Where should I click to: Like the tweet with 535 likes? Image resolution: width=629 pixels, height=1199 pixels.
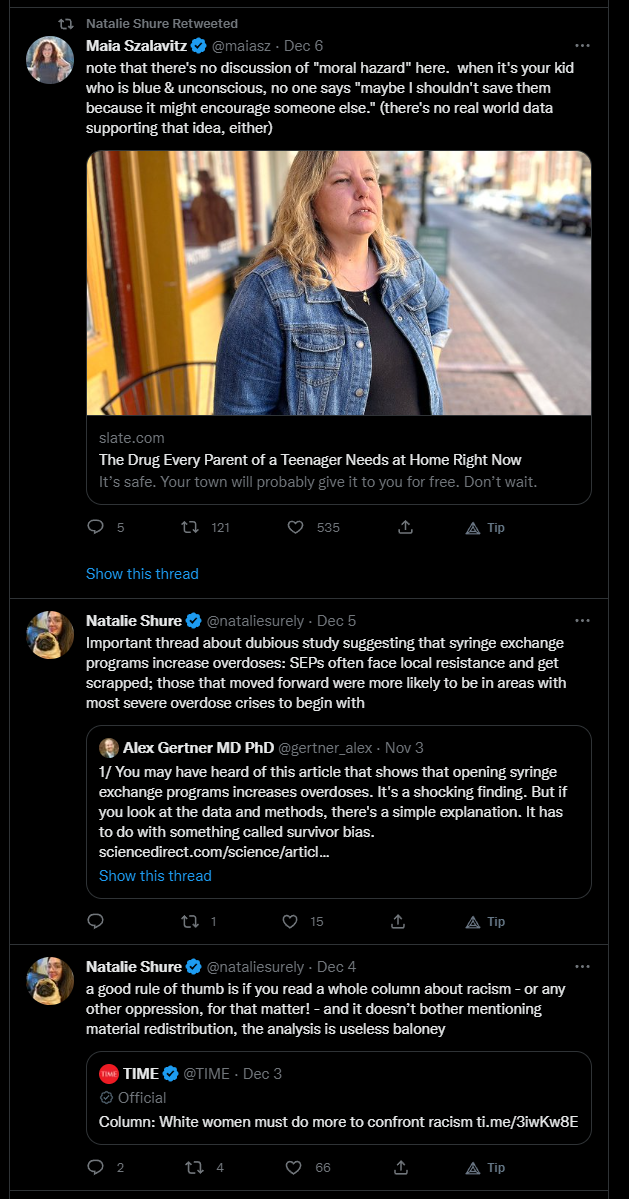[295, 527]
